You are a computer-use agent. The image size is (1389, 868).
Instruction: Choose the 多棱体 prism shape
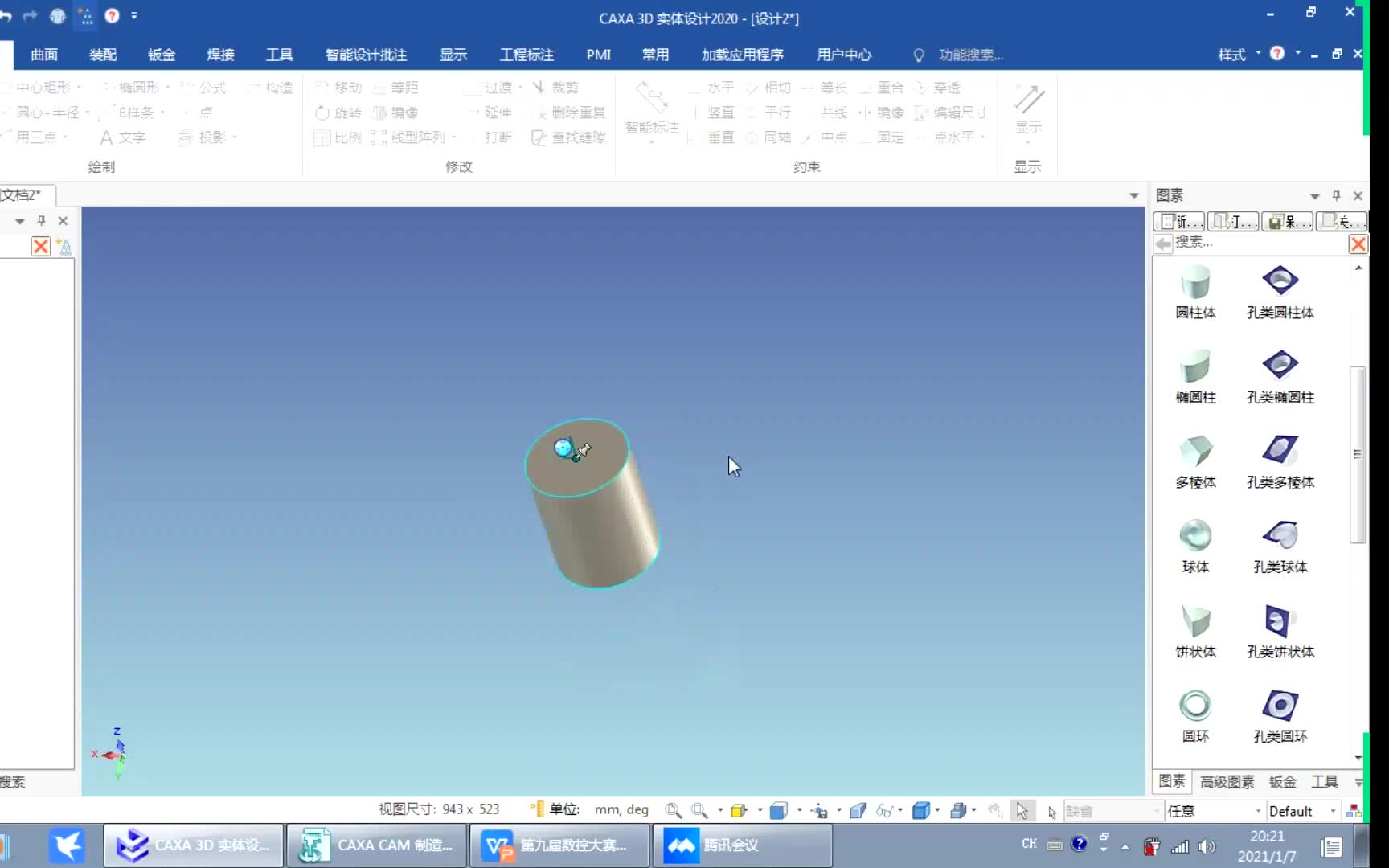click(x=1195, y=463)
